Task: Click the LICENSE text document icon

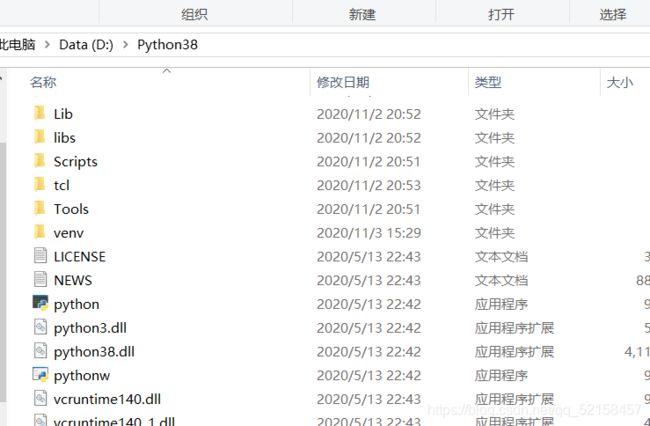Action: click(x=40, y=256)
